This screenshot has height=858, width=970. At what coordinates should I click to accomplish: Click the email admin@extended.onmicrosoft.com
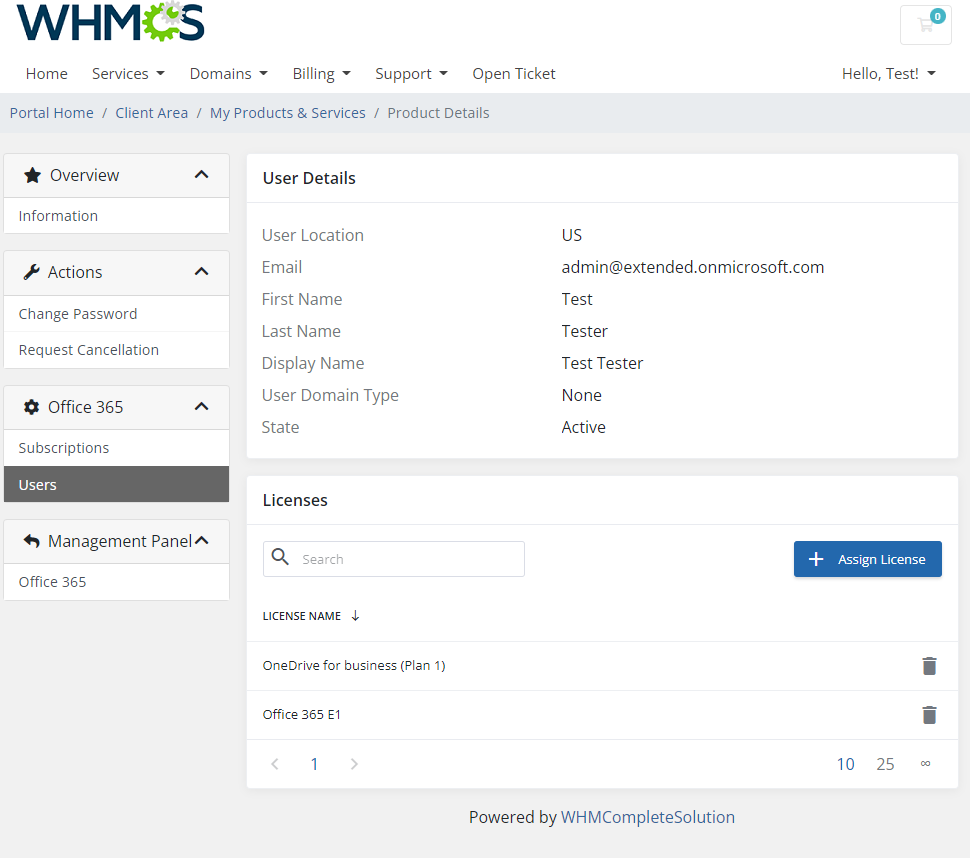(692, 267)
